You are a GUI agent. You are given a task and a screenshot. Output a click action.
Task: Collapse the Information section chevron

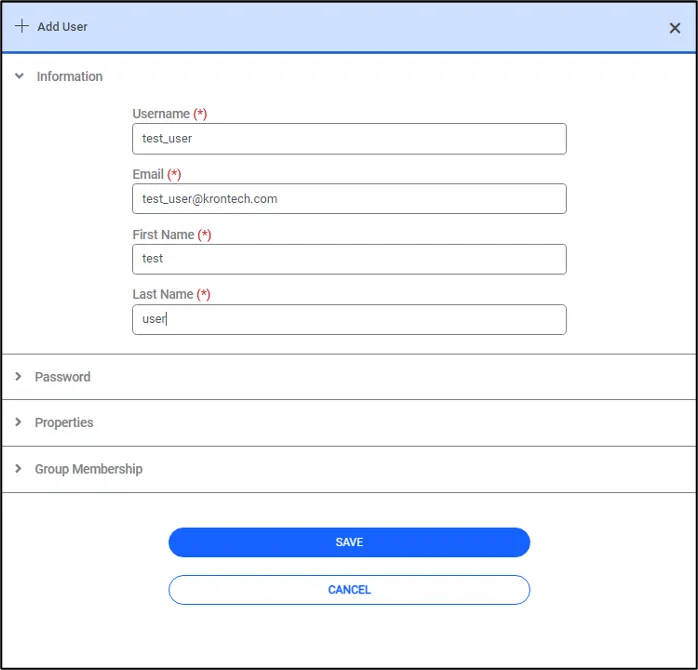[19, 76]
